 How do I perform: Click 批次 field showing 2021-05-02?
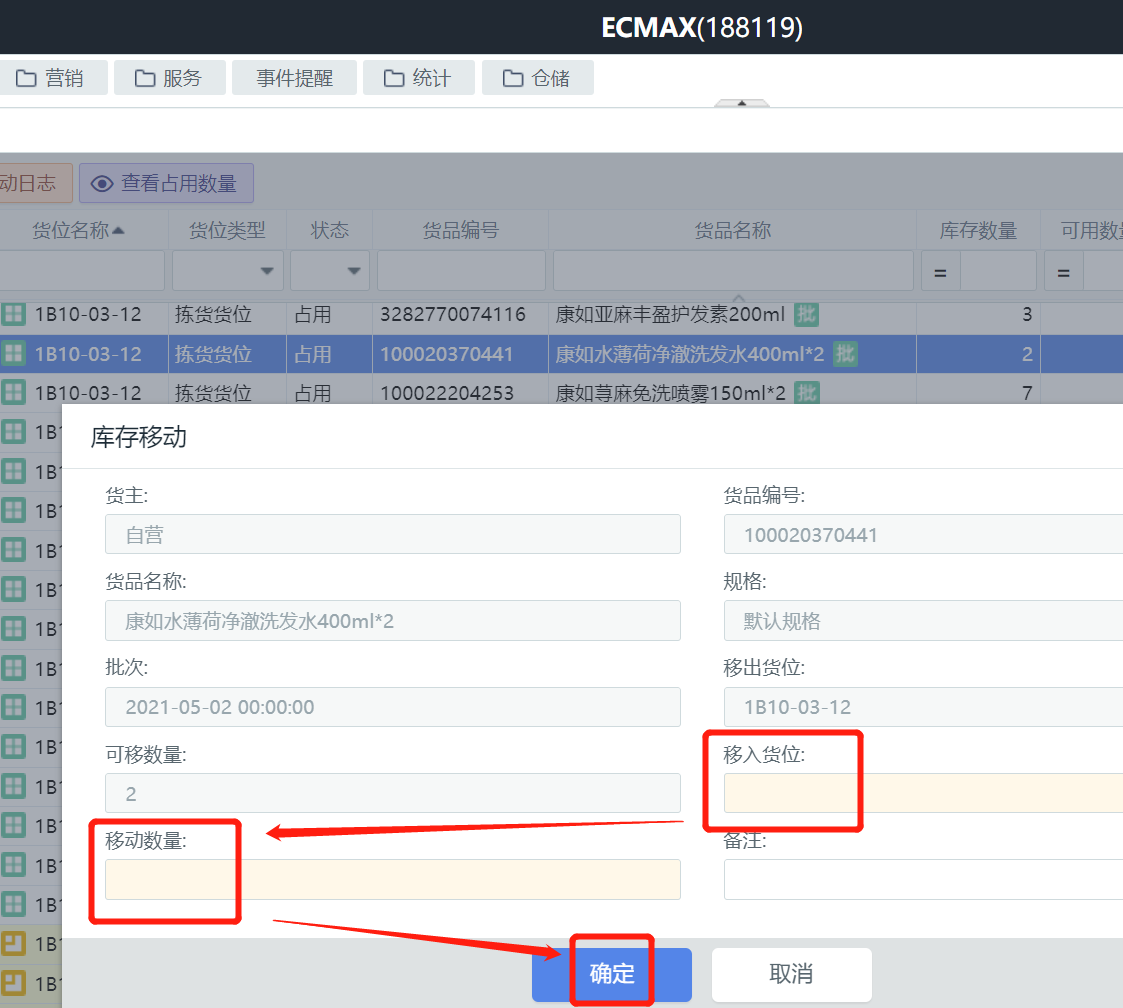[392, 707]
